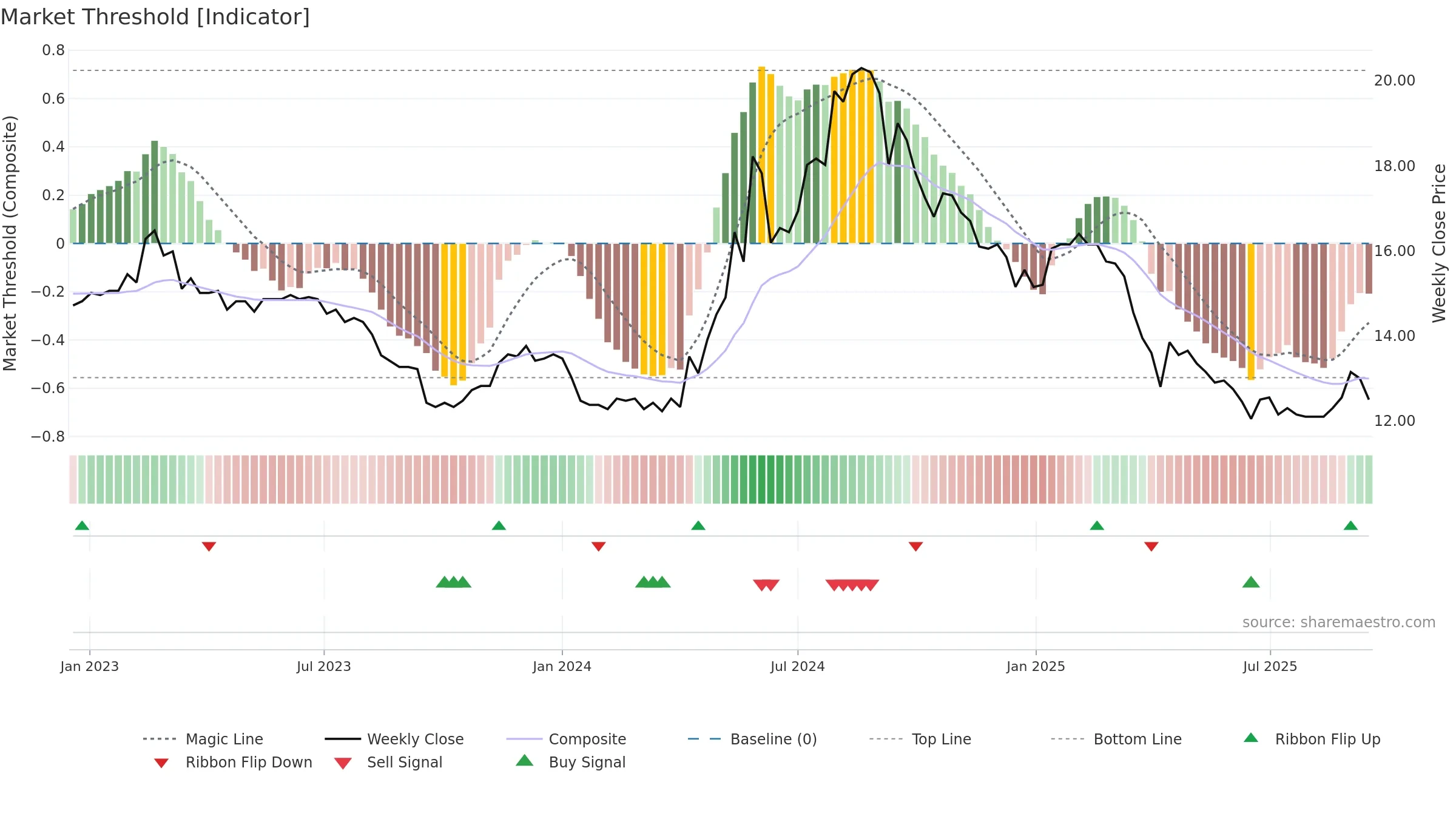Click the Ribbon Flip Down legend red triangle
The width and height of the screenshot is (1456, 819).
(161, 763)
